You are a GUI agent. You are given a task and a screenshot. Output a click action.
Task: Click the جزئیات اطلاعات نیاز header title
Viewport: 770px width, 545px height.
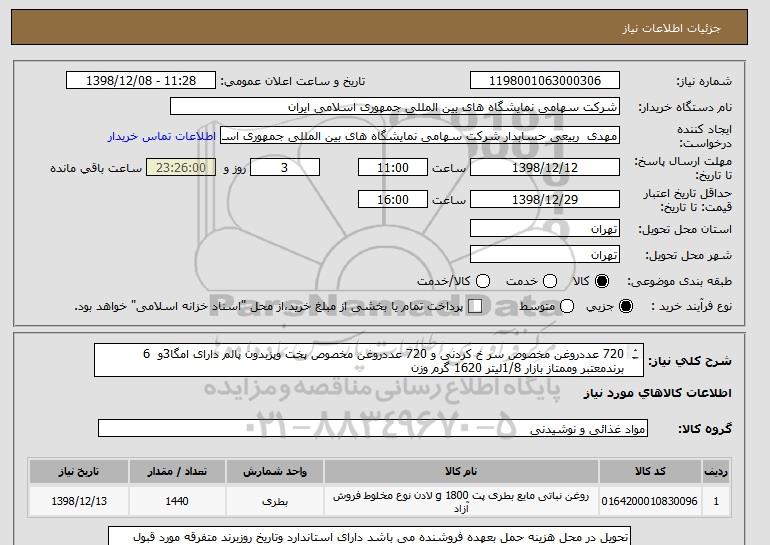[x=671, y=28]
